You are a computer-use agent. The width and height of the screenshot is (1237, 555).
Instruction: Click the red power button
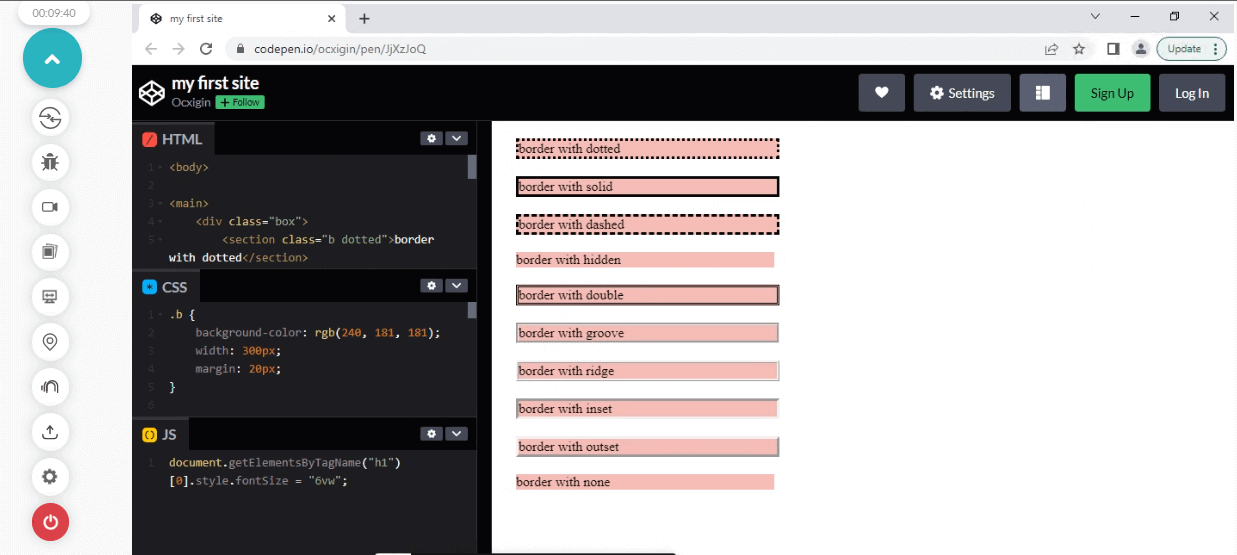point(50,522)
